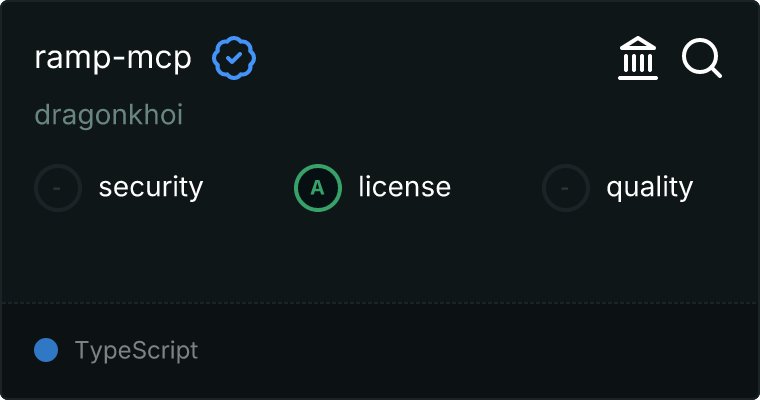Viewport: 760px width, 400px height.
Task: Select the quality score label
Action: click(x=649, y=187)
